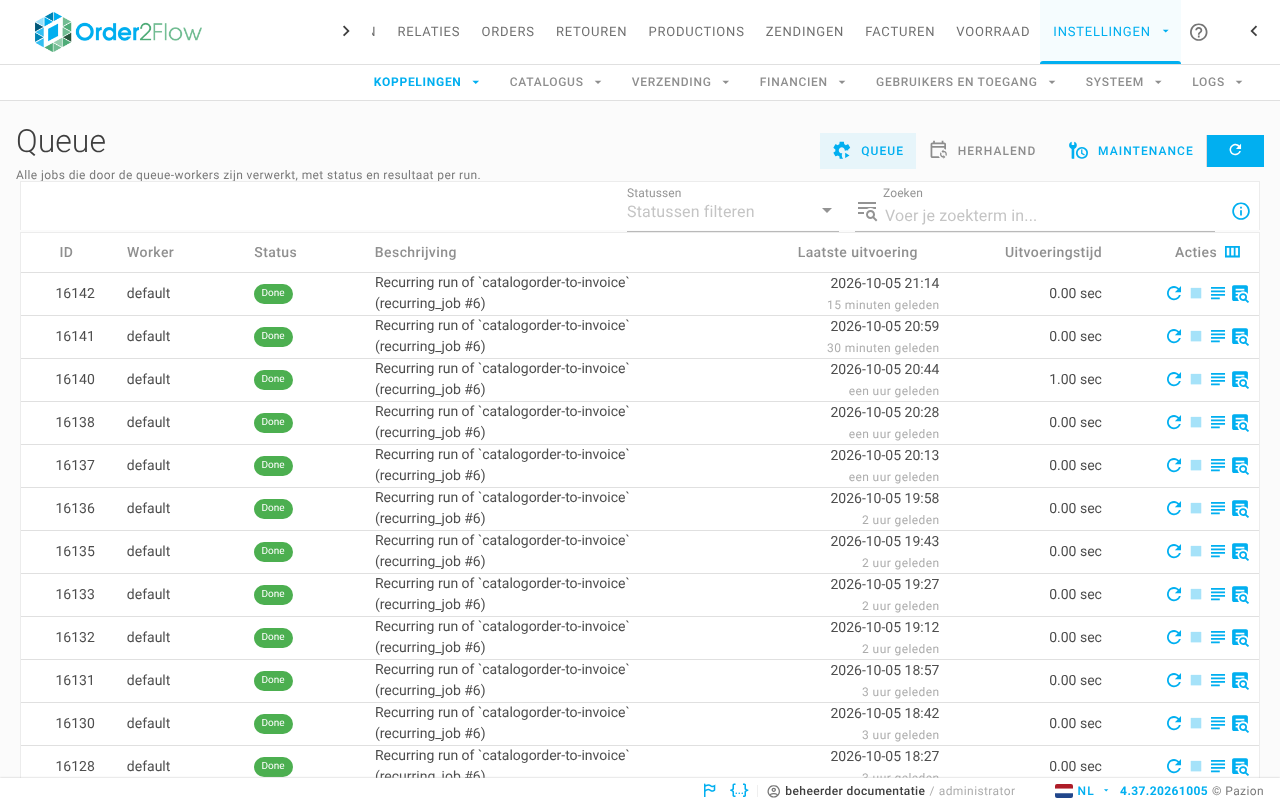Open the NL language selector
This screenshot has width=1280, height=800.
click(1083, 791)
